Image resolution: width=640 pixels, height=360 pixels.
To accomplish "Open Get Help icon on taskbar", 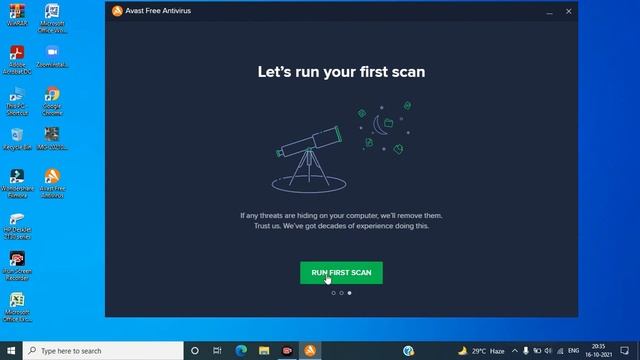I will click(x=409, y=351).
